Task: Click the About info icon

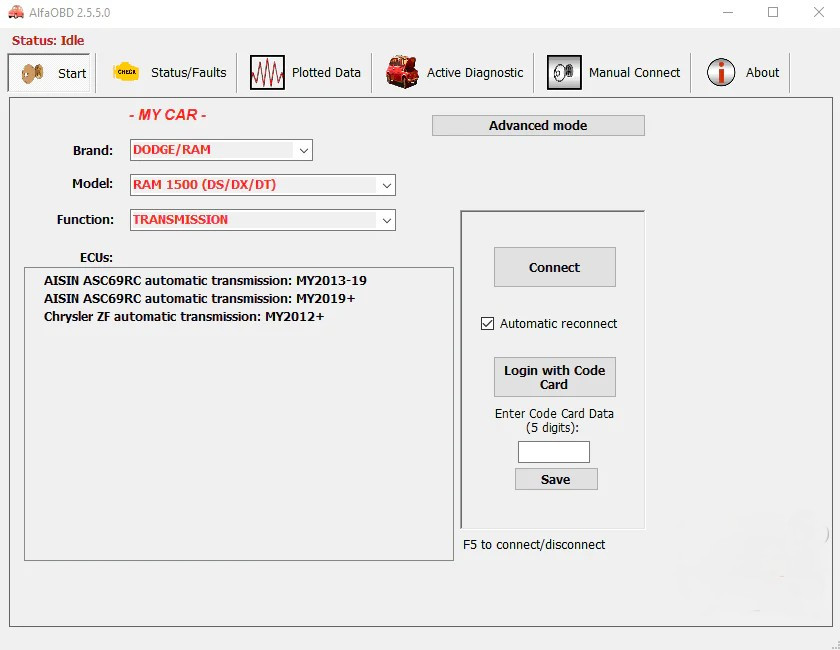Action: pos(721,73)
